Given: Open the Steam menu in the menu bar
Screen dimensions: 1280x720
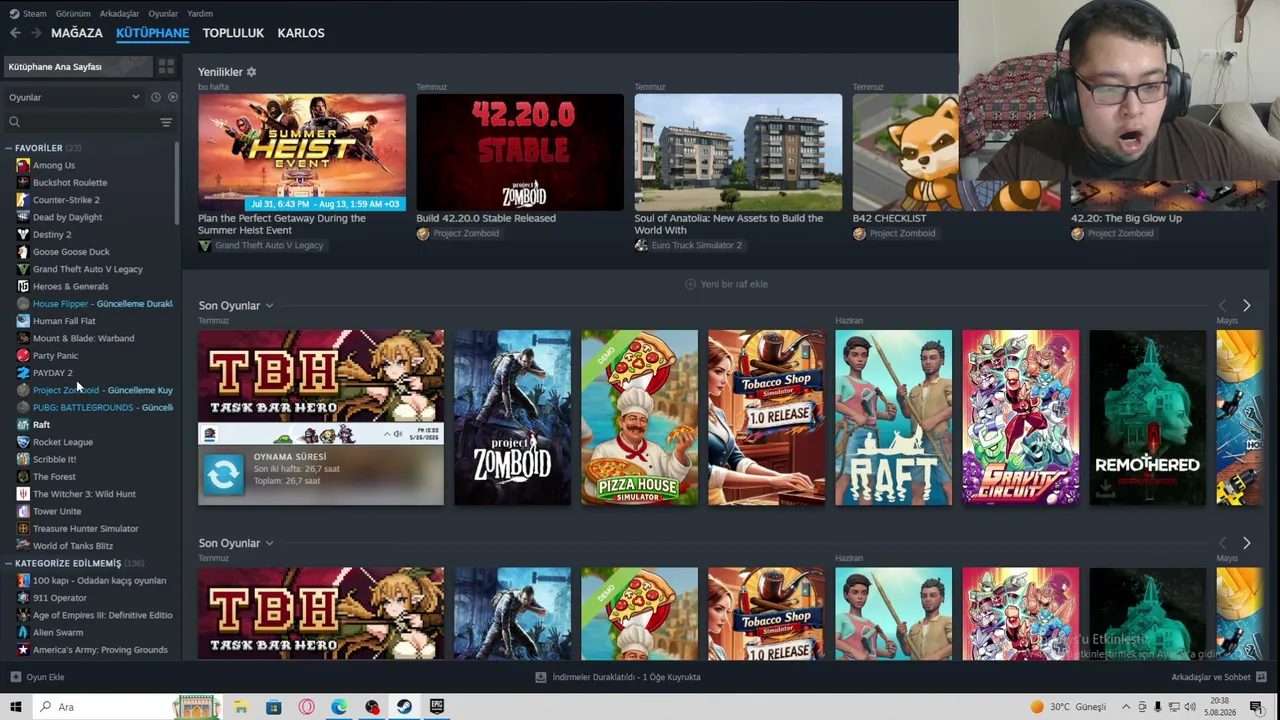Looking at the screenshot, I should 35,14.
